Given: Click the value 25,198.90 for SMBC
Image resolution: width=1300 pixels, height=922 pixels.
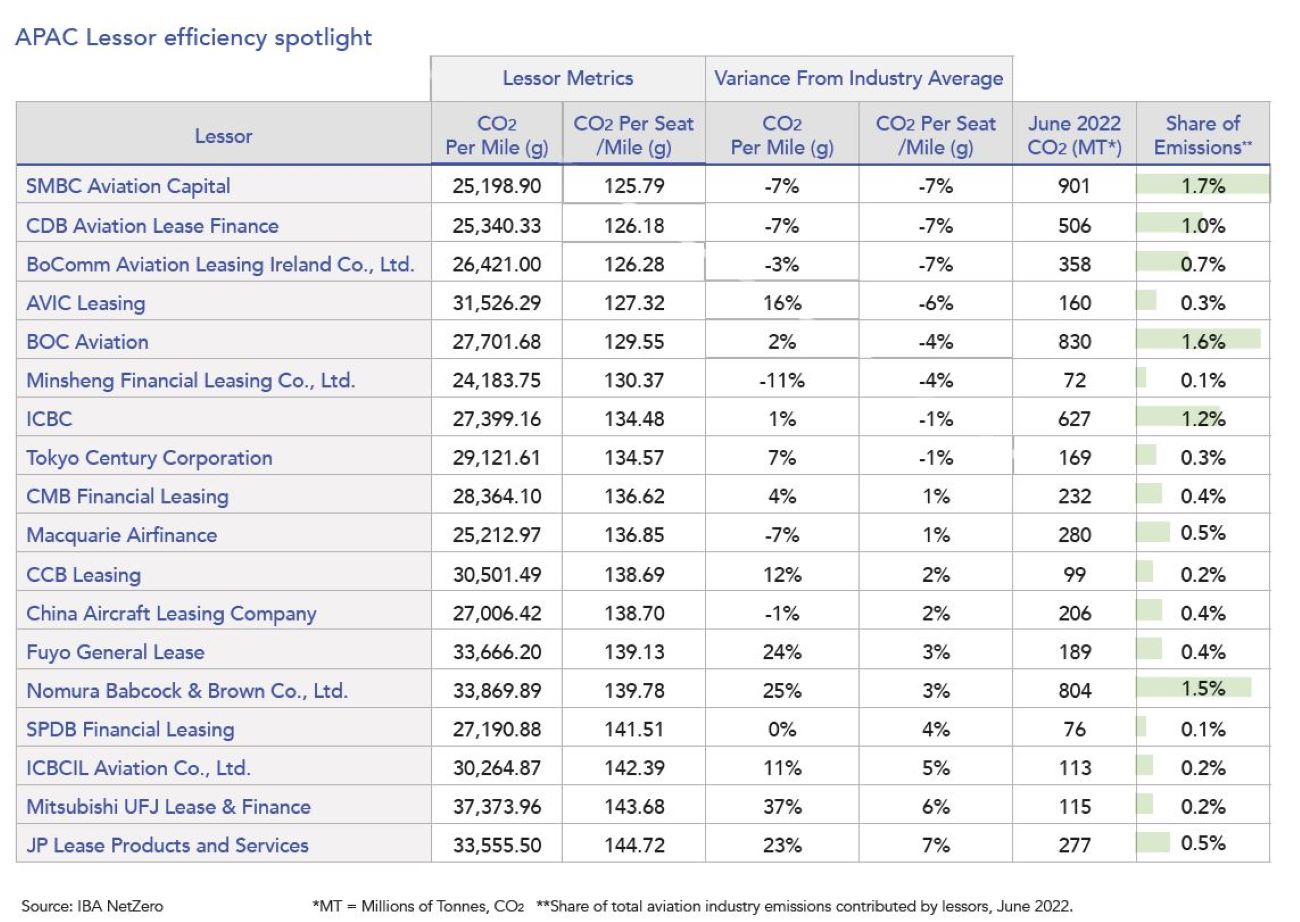Looking at the screenshot, I should [x=496, y=186].
